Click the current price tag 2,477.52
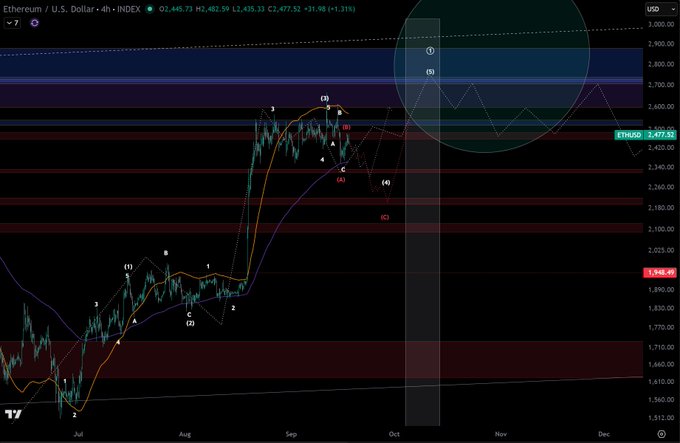 click(661, 135)
